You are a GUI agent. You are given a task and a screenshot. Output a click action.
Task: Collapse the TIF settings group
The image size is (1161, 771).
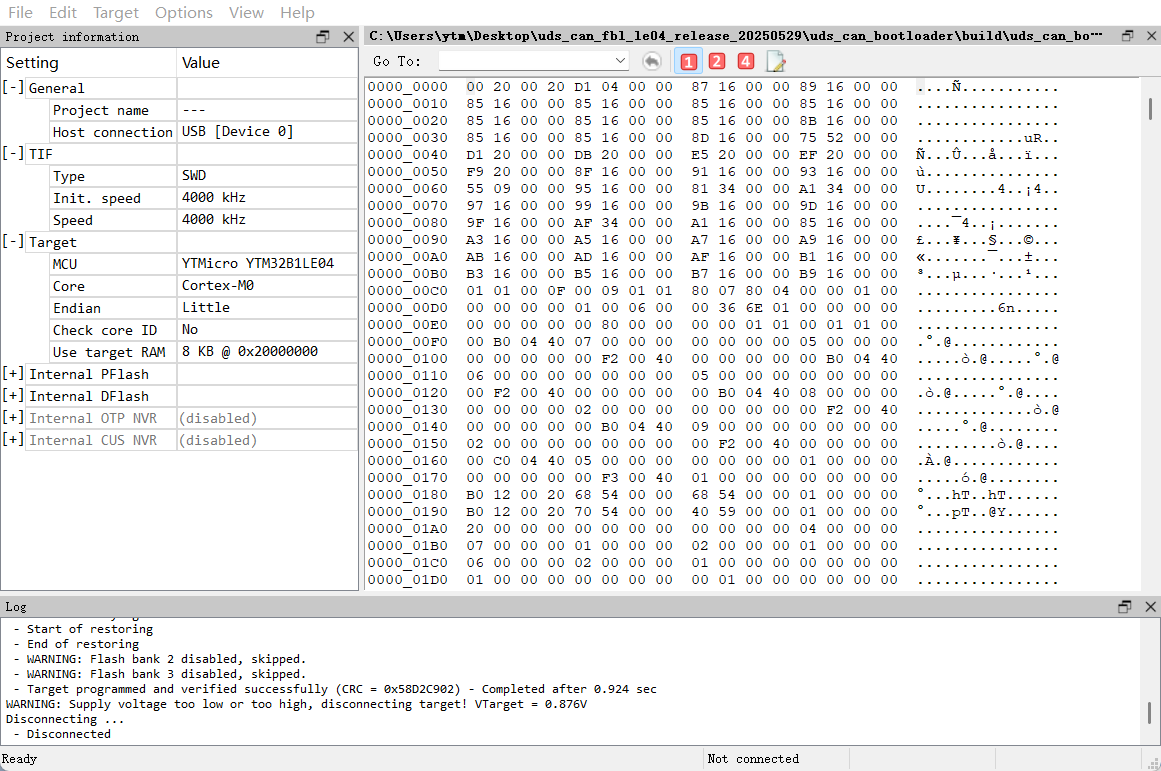coord(14,154)
